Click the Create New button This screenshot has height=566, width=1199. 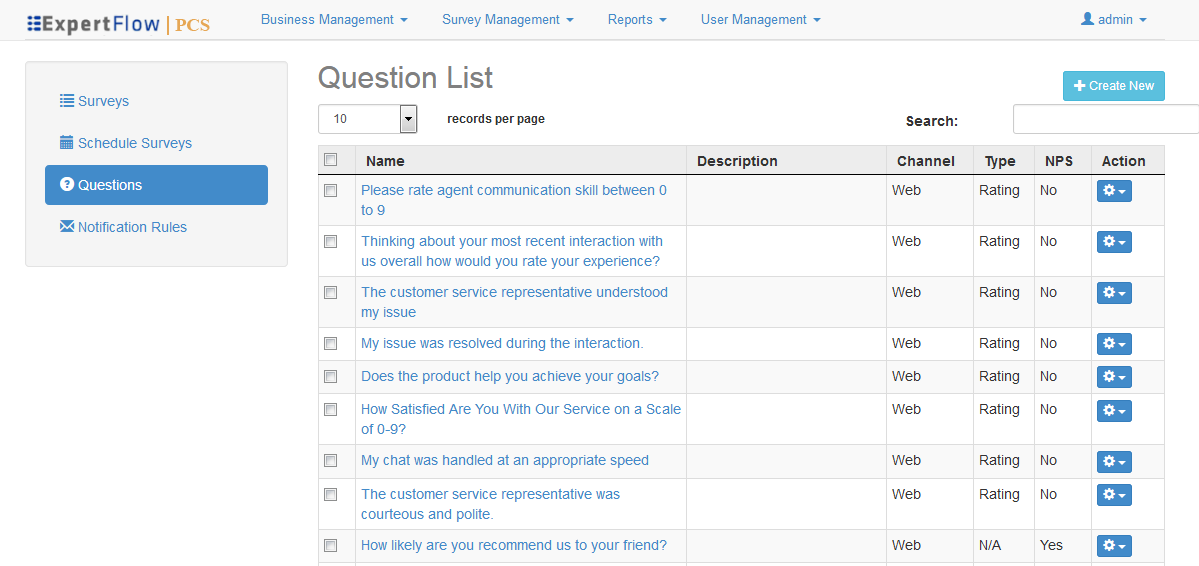pyautogui.click(x=1113, y=86)
